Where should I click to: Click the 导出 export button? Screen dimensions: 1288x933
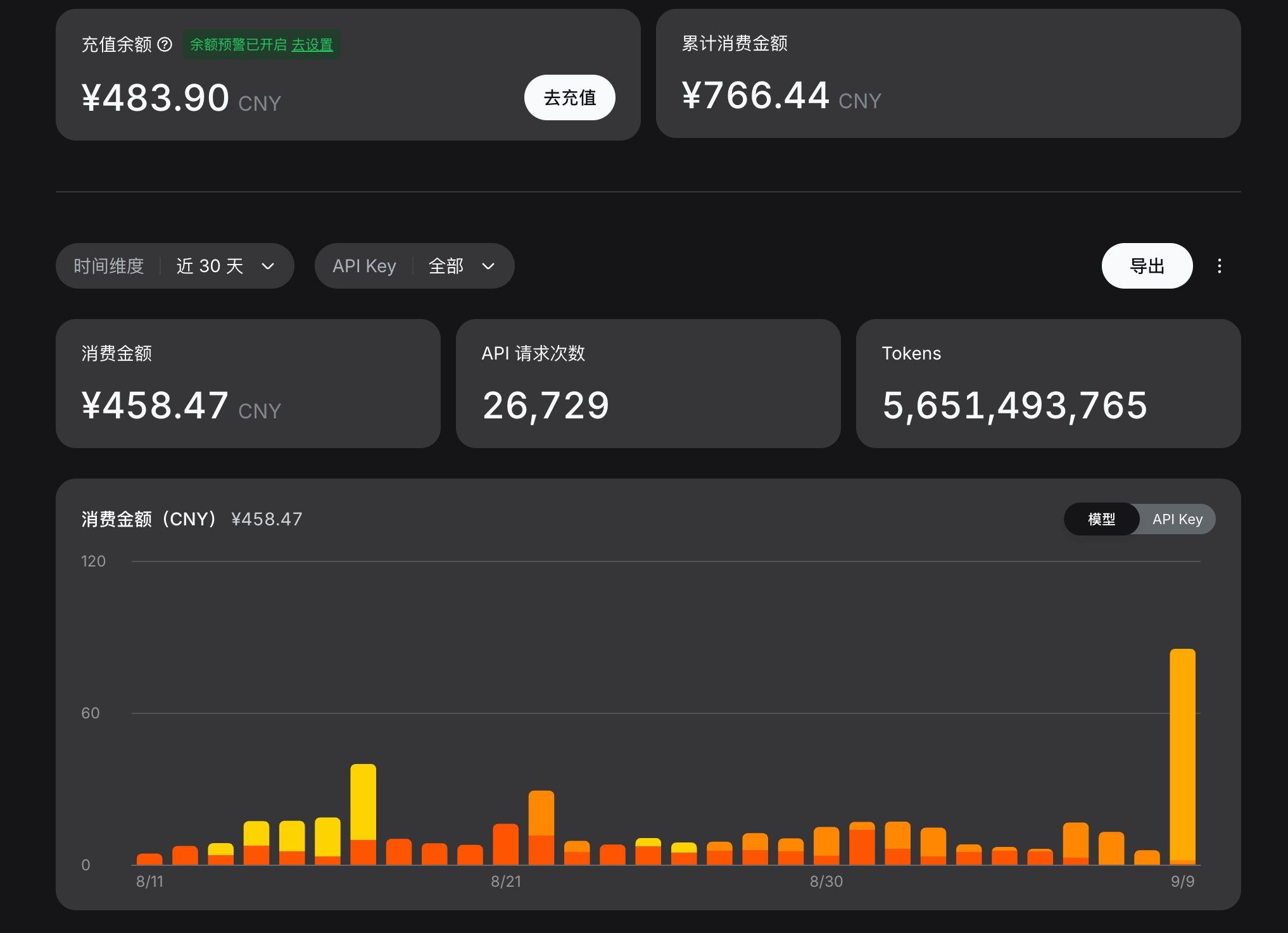(1147, 266)
